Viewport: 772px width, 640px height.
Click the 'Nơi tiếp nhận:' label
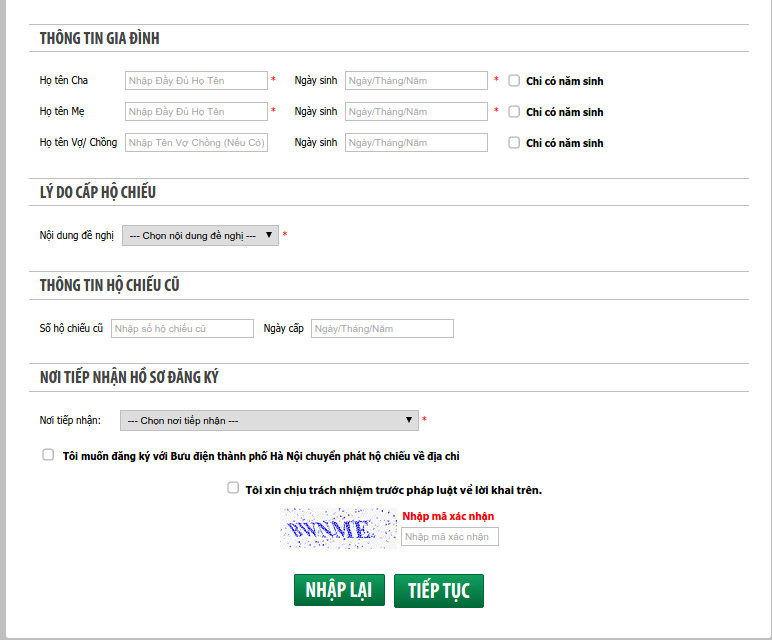click(70, 420)
